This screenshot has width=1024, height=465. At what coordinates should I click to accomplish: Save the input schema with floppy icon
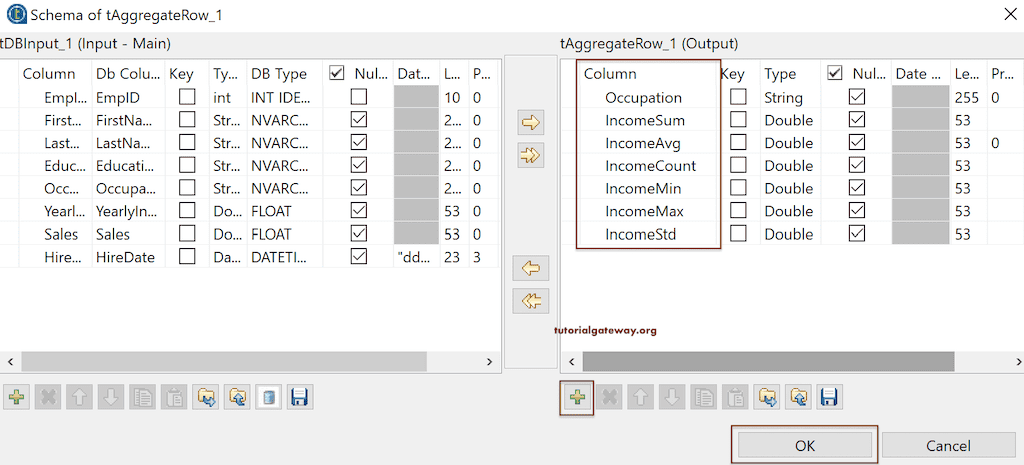[x=300, y=396]
